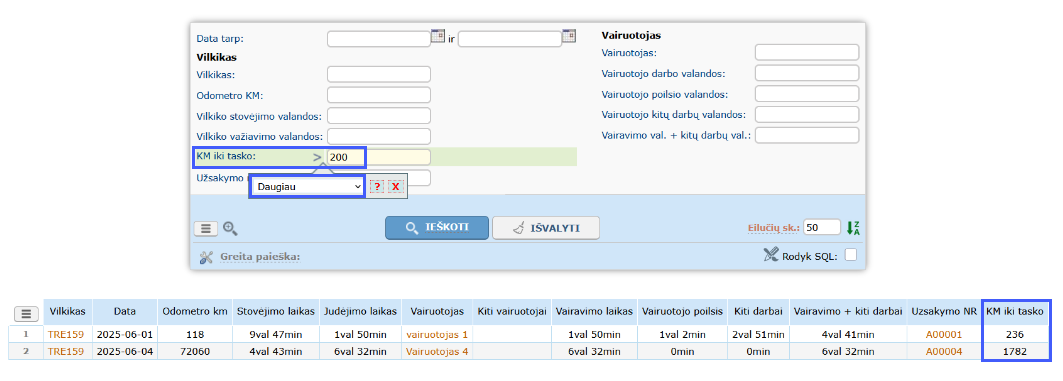This screenshot has width=1063, height=381.
Task: Open the TRE159 link in row 1
Action: point(66,334)
